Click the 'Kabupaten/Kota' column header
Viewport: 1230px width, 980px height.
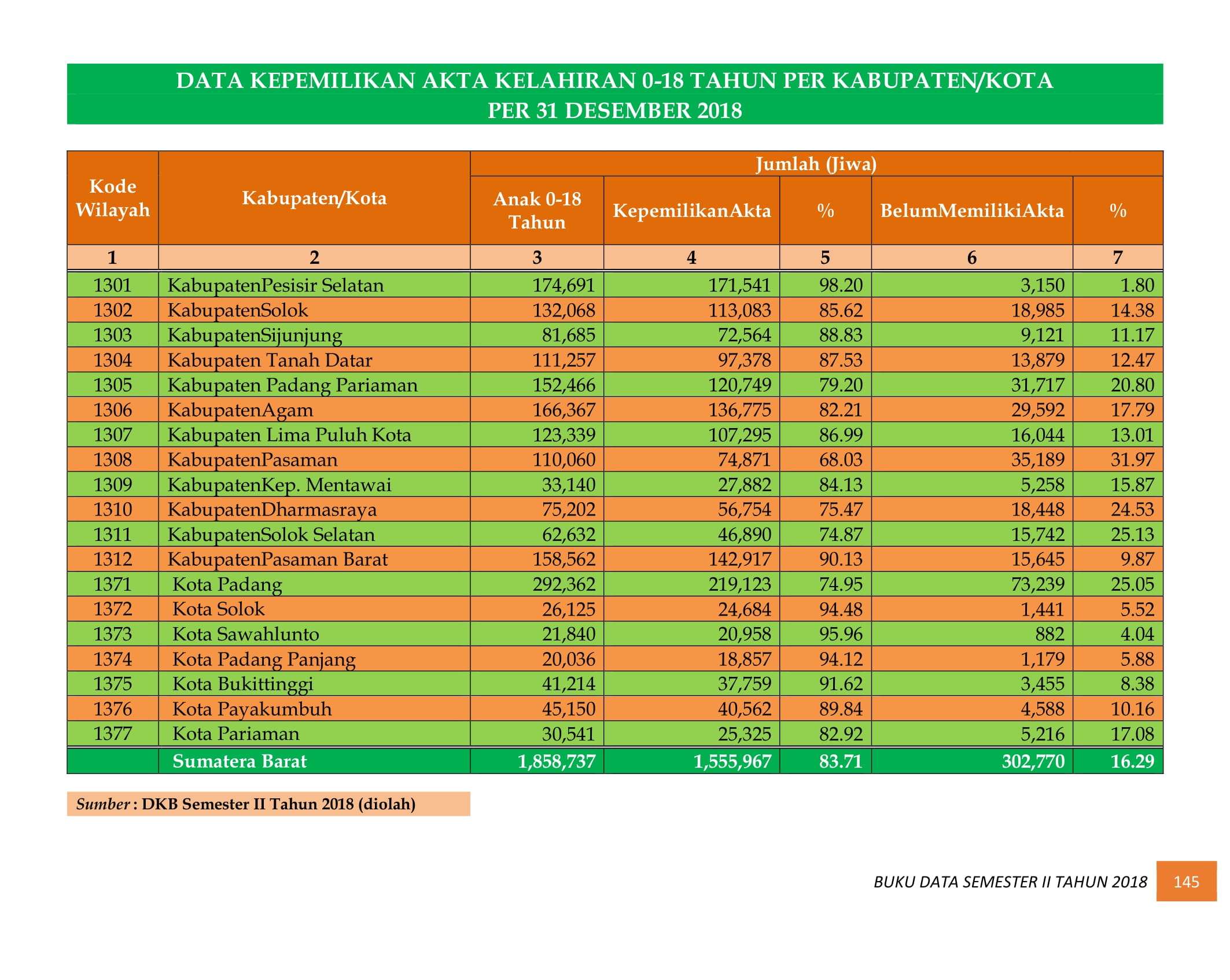314,198
